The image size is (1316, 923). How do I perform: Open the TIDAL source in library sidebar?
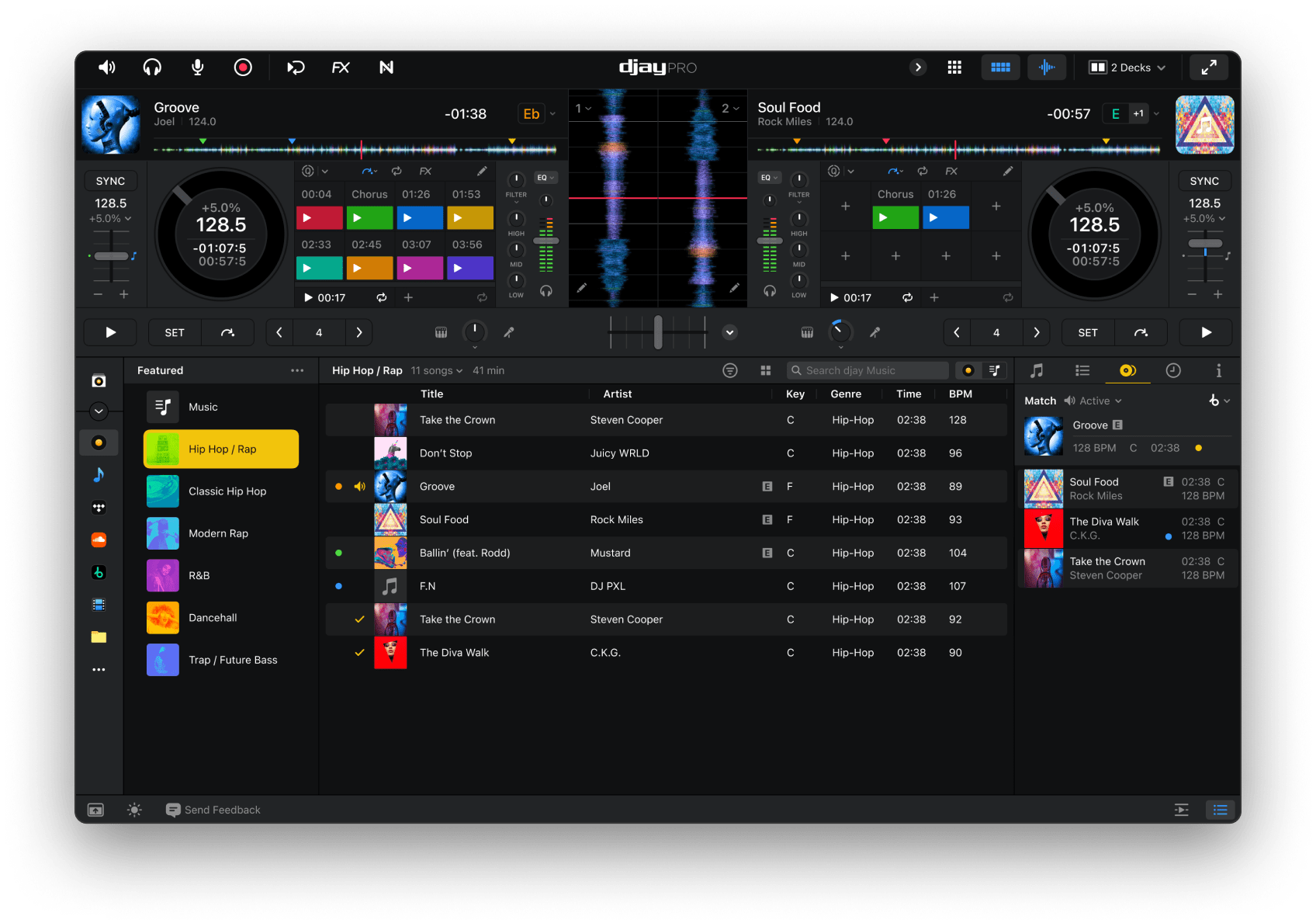pos(99,508)
